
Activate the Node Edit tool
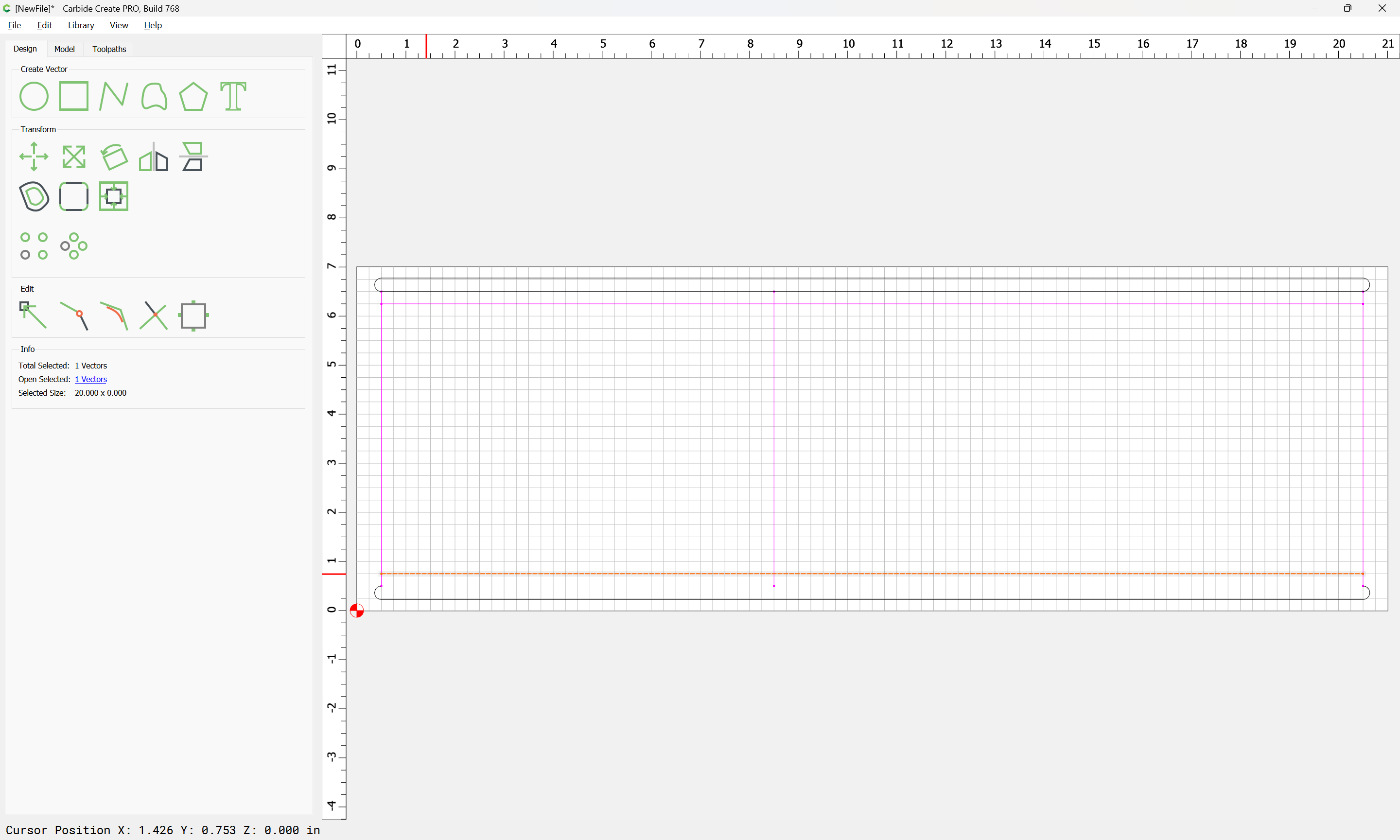[34, 315]
